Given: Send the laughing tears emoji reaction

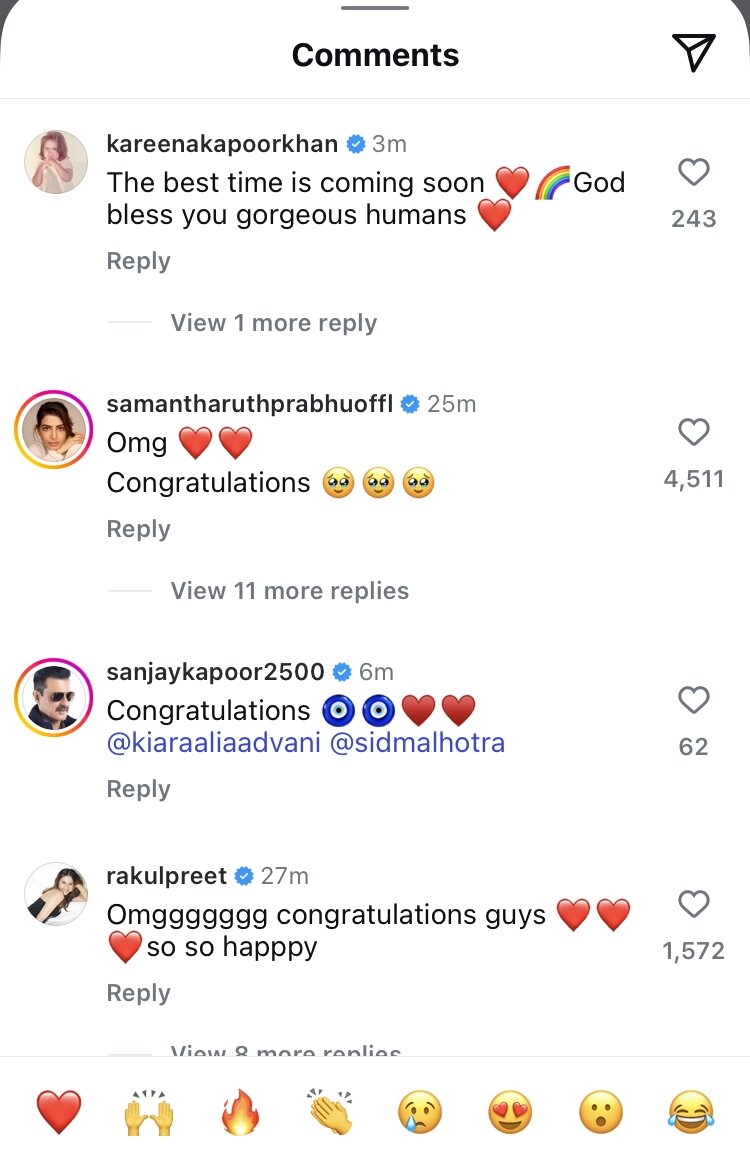Looking at the screenshot, I should pos(691,1112).
